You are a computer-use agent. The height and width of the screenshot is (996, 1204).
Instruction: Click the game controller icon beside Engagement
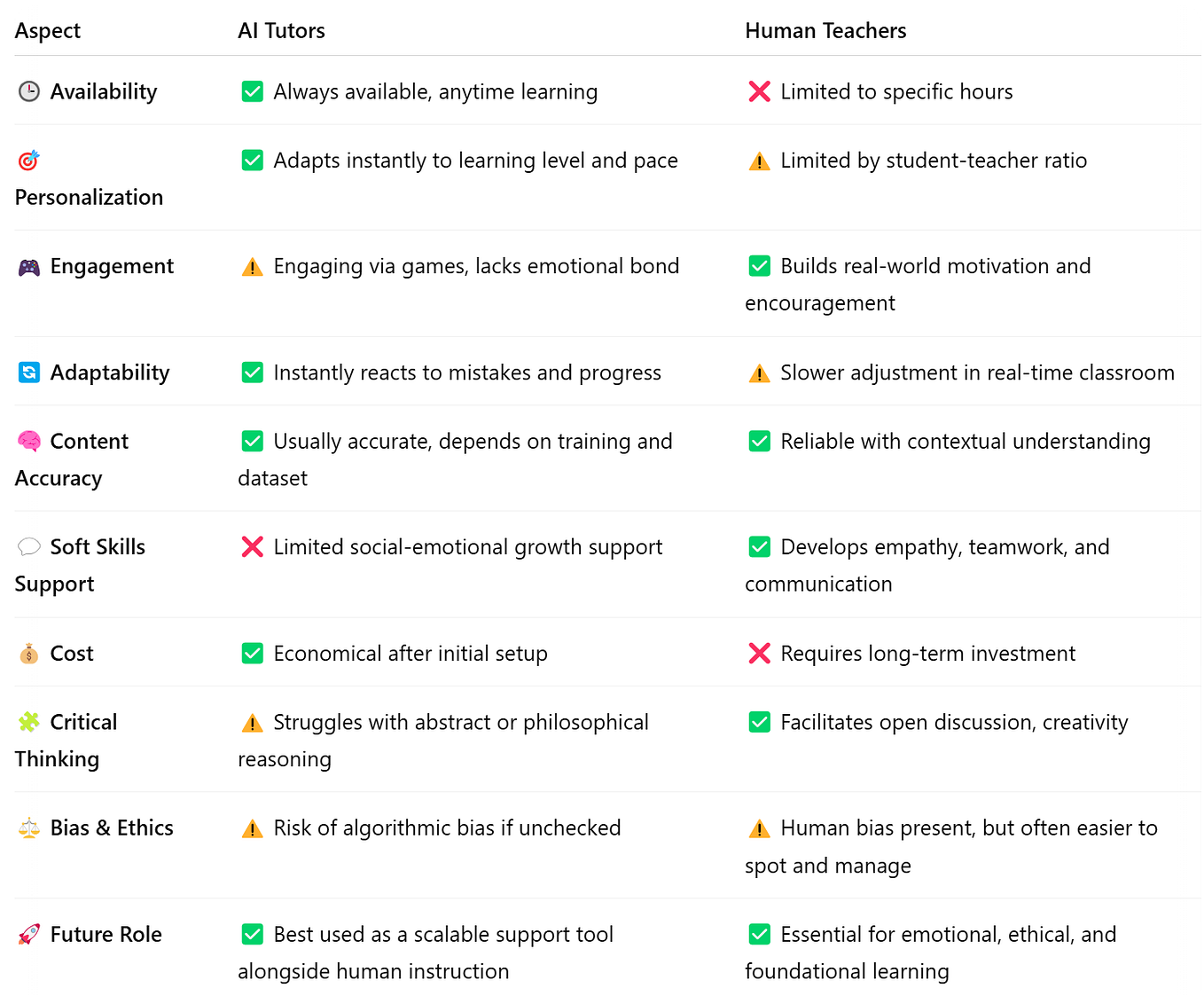(x=29, y=267)
